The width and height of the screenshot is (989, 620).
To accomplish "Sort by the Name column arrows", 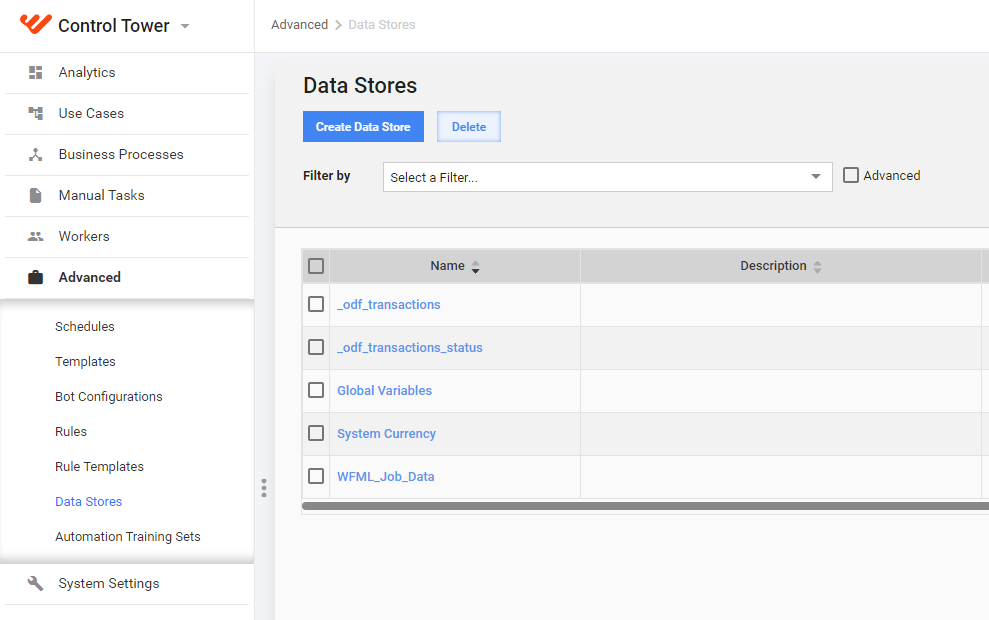I will point(476,267).
